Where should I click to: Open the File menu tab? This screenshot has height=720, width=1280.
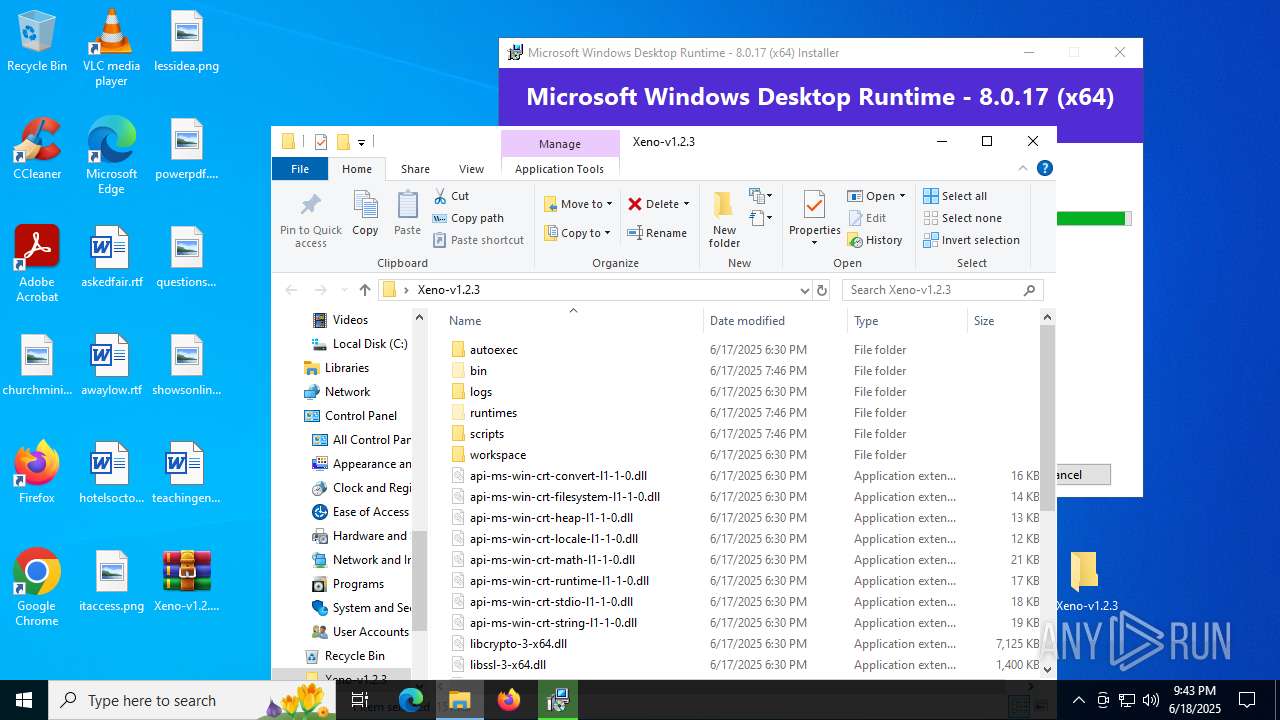tap(300, 169)
